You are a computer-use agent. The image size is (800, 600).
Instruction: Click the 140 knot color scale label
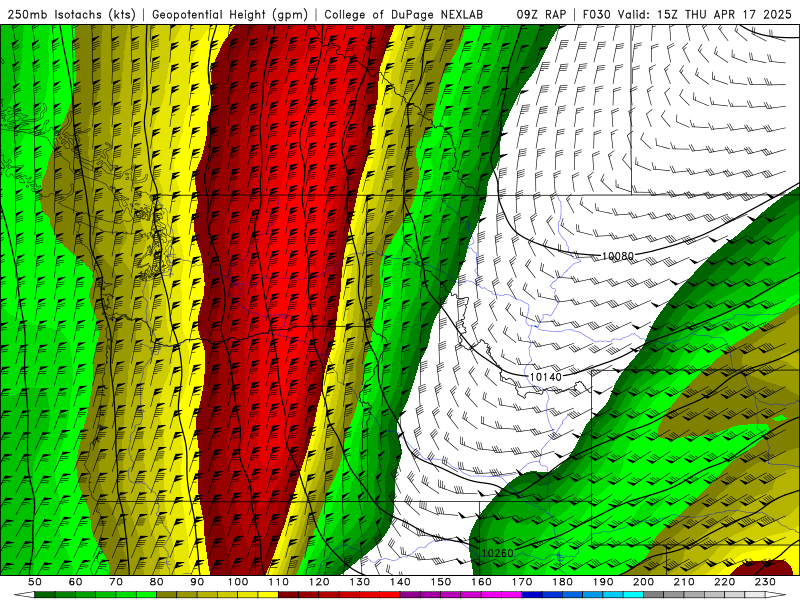(x=400, y=582)
